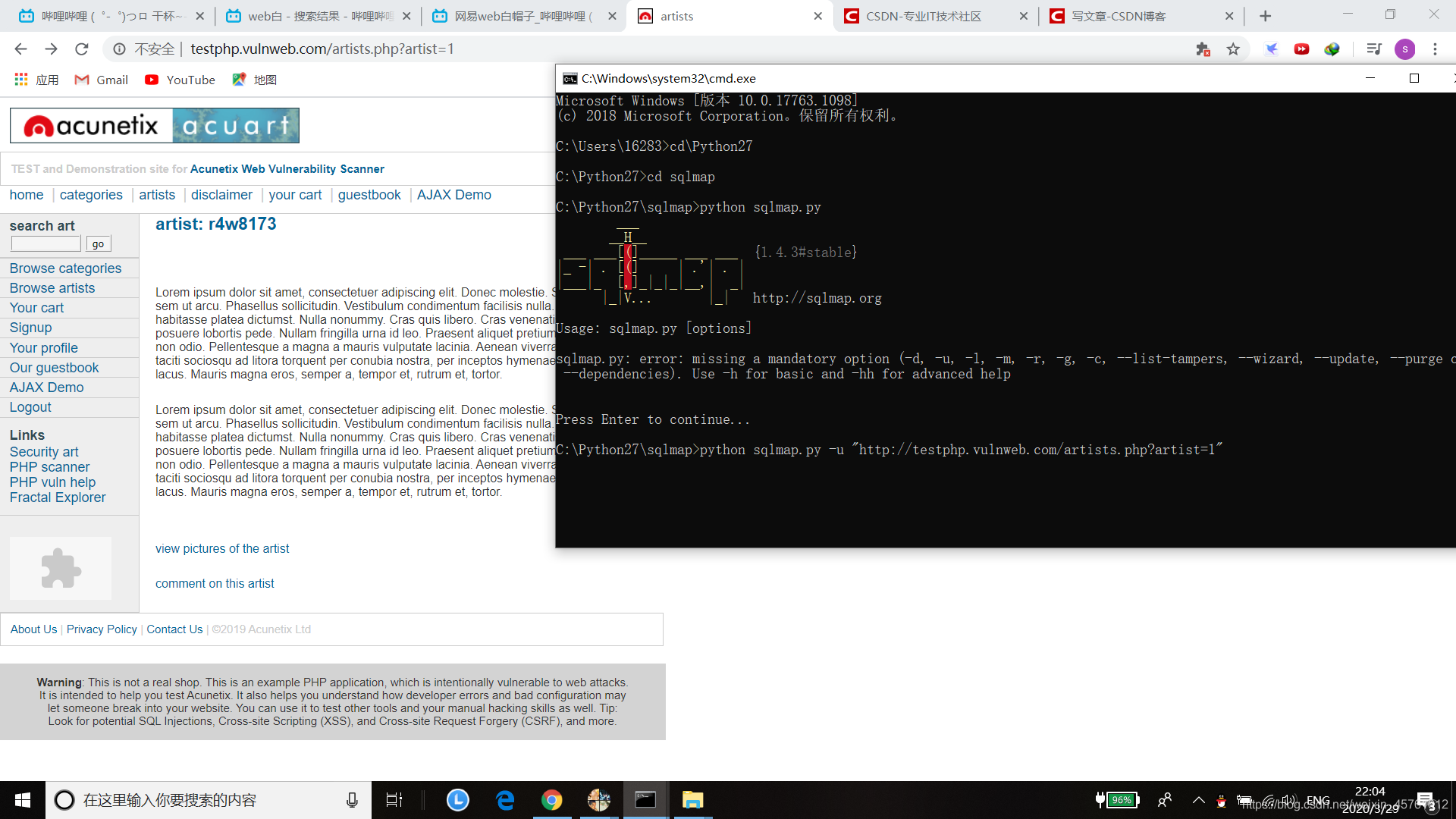Click the acunetix acuart logo

(155, 125)
